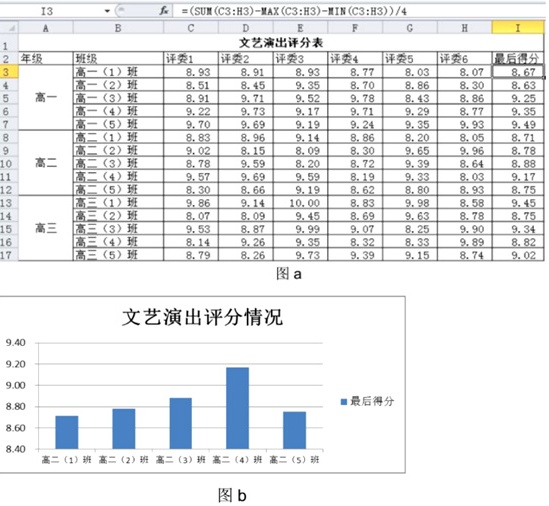The width and height of the screenshot is (549, 506).
Task: Click the 评委6 header cell
Action: pos(465,58)
